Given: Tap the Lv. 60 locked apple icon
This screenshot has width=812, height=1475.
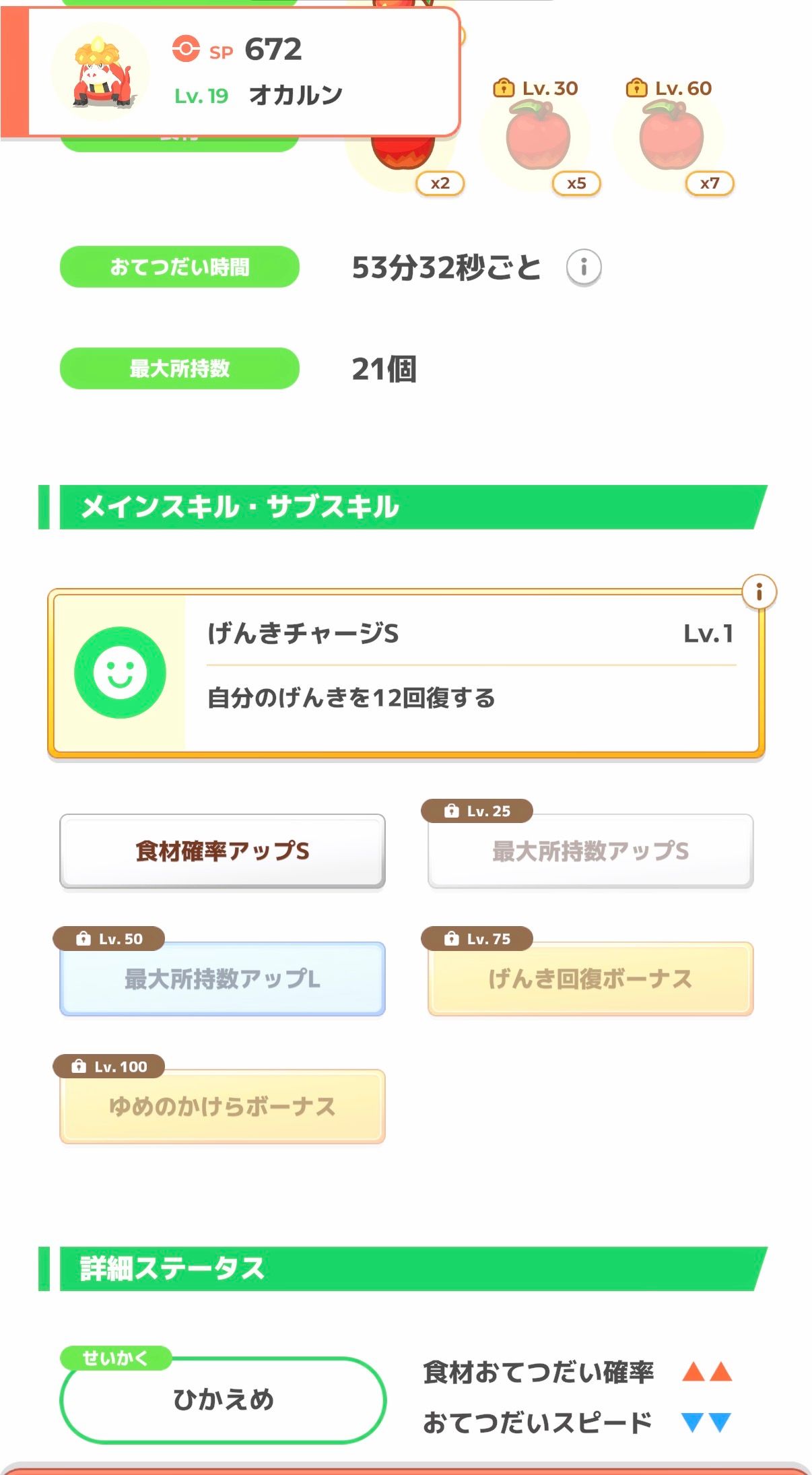Looking at the screenshot, I should click(x=671, y=138).
